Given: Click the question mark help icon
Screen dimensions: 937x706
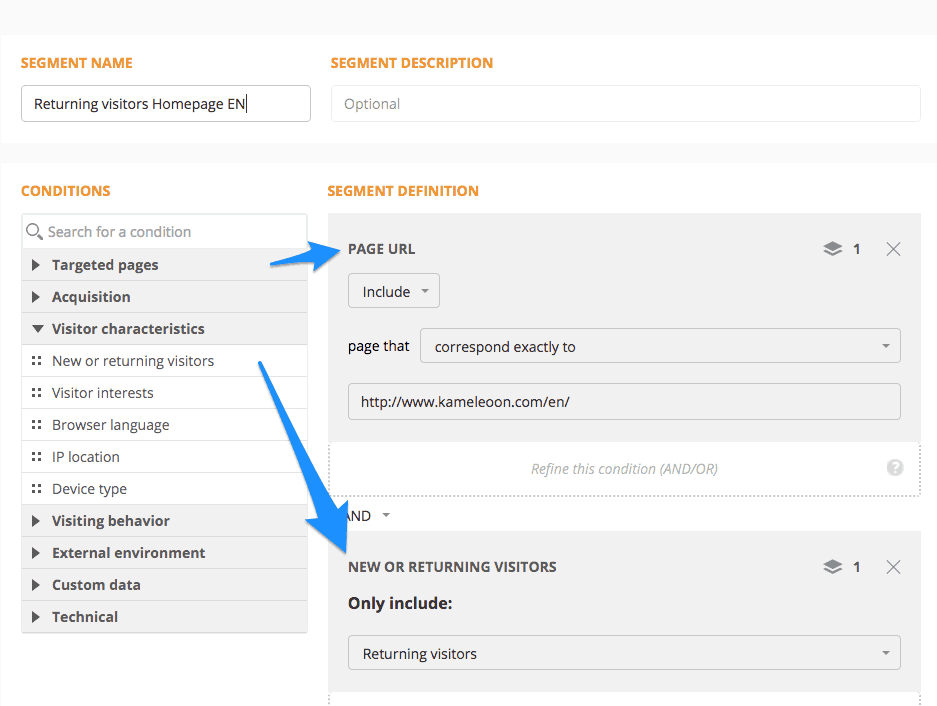Looking at the screenshot, I should pyautogui.click(x=895, y=467).
